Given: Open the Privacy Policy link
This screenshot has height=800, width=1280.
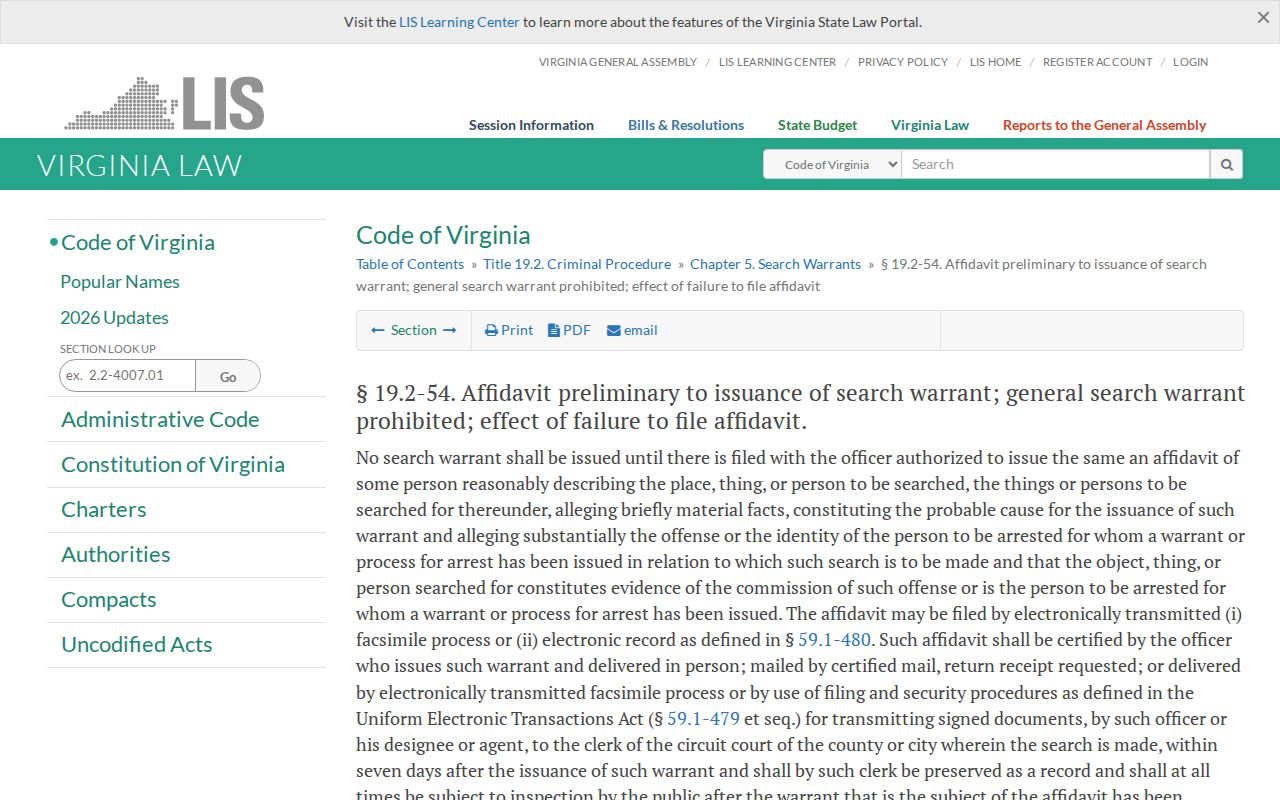Looking at the screenshot, I should tap(903, 62).
